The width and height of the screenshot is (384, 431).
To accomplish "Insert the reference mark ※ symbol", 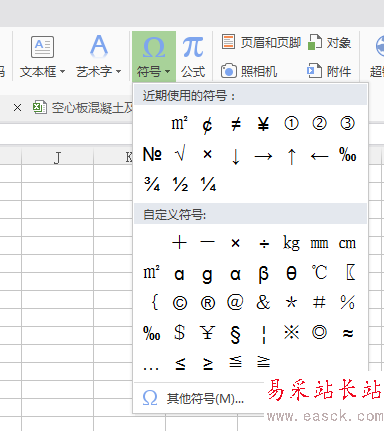I will pyautogui.click(x=292, y=332).
